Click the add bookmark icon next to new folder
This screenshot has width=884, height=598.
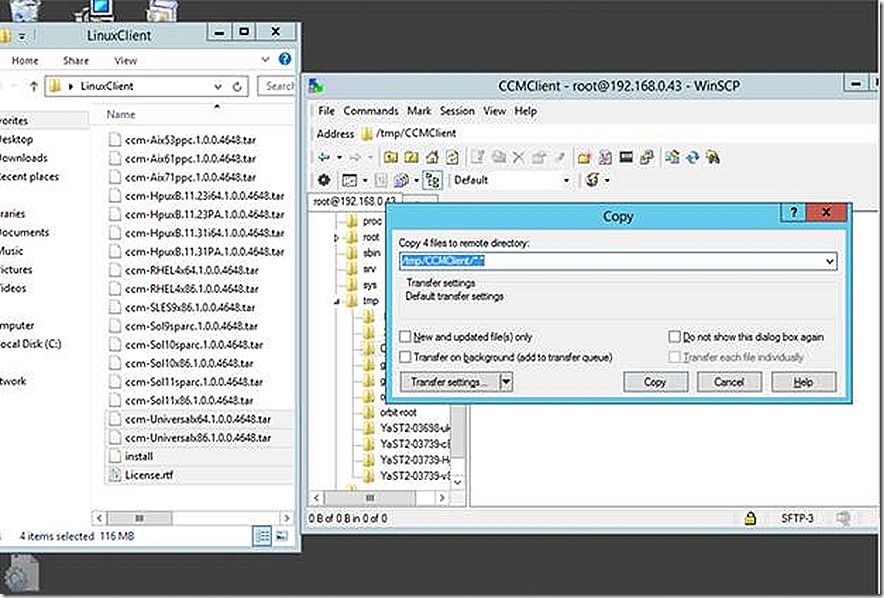point(605,157)
